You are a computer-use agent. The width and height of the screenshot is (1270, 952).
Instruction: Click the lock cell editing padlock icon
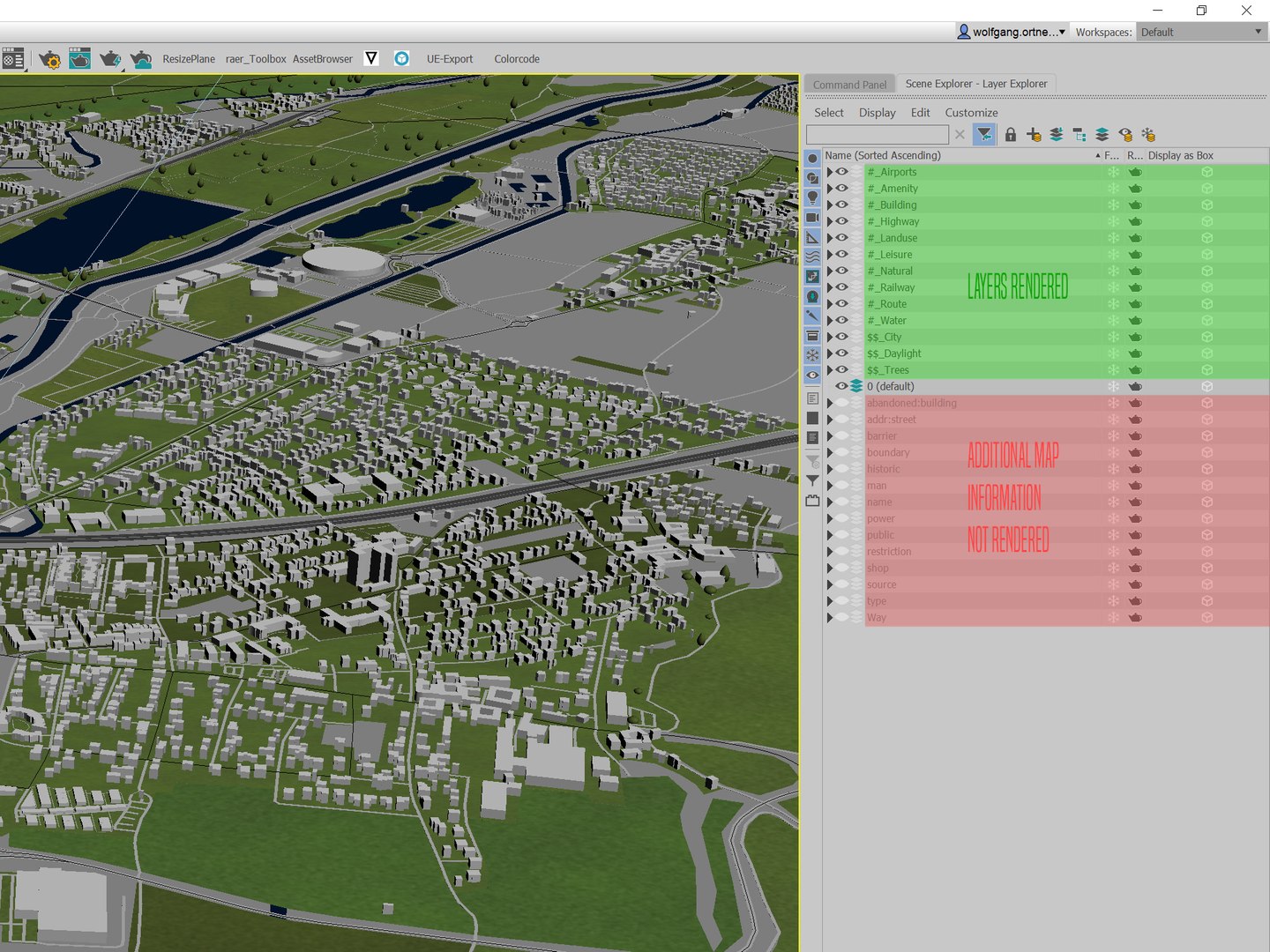1011,134
